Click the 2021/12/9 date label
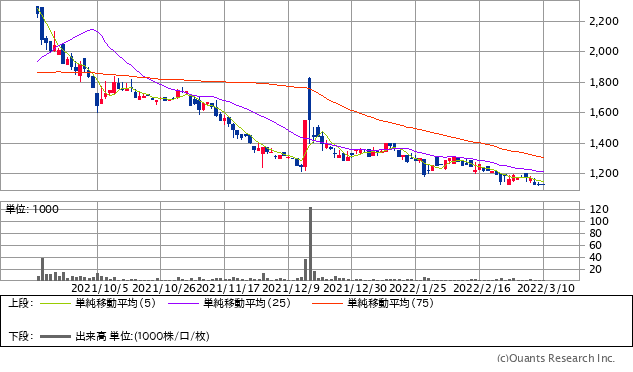The width and height of the screenshot is (633, 372). 291,288
